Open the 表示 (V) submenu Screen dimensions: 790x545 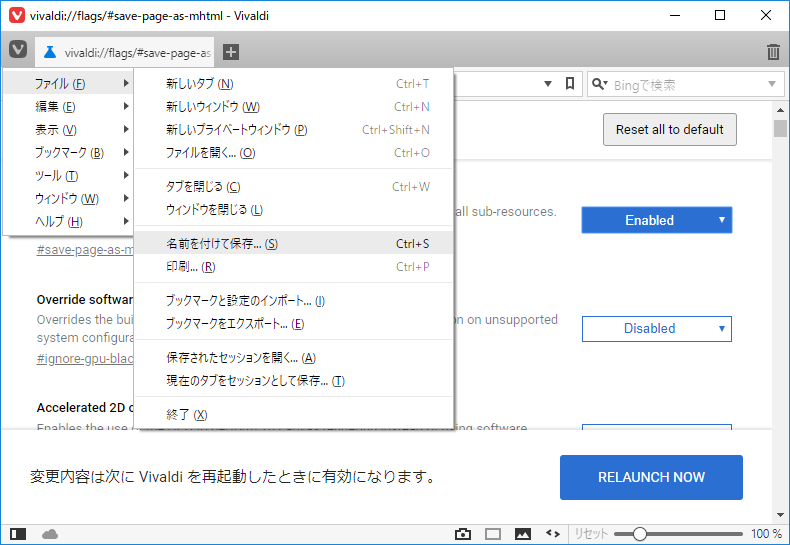[x=69, y=130]
